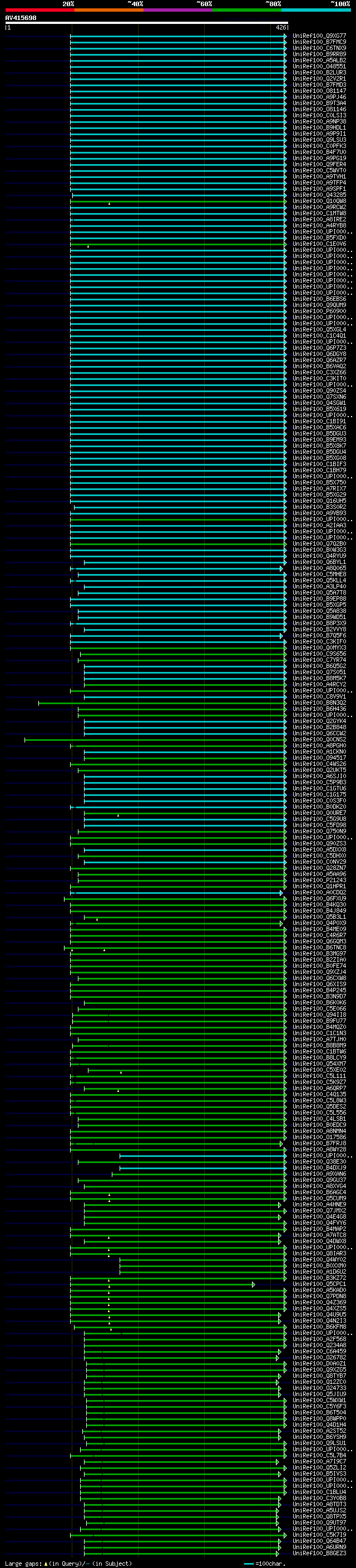Select the UniRef100_Q7SXN6 label

click(319, 397)
